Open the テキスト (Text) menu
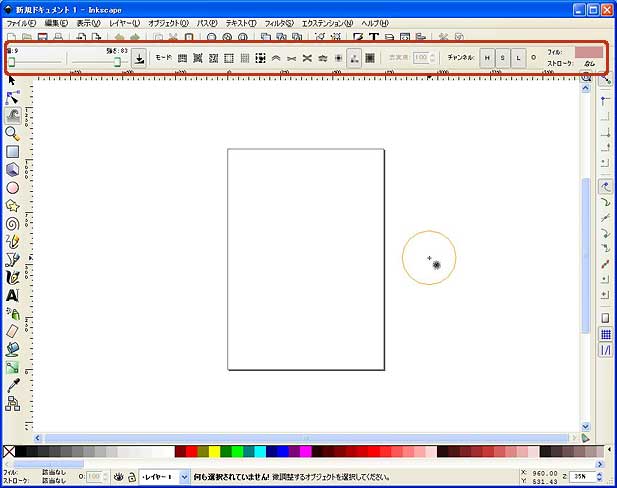The height and width of the screenshot is (488, 617). (x=241, y=23)
